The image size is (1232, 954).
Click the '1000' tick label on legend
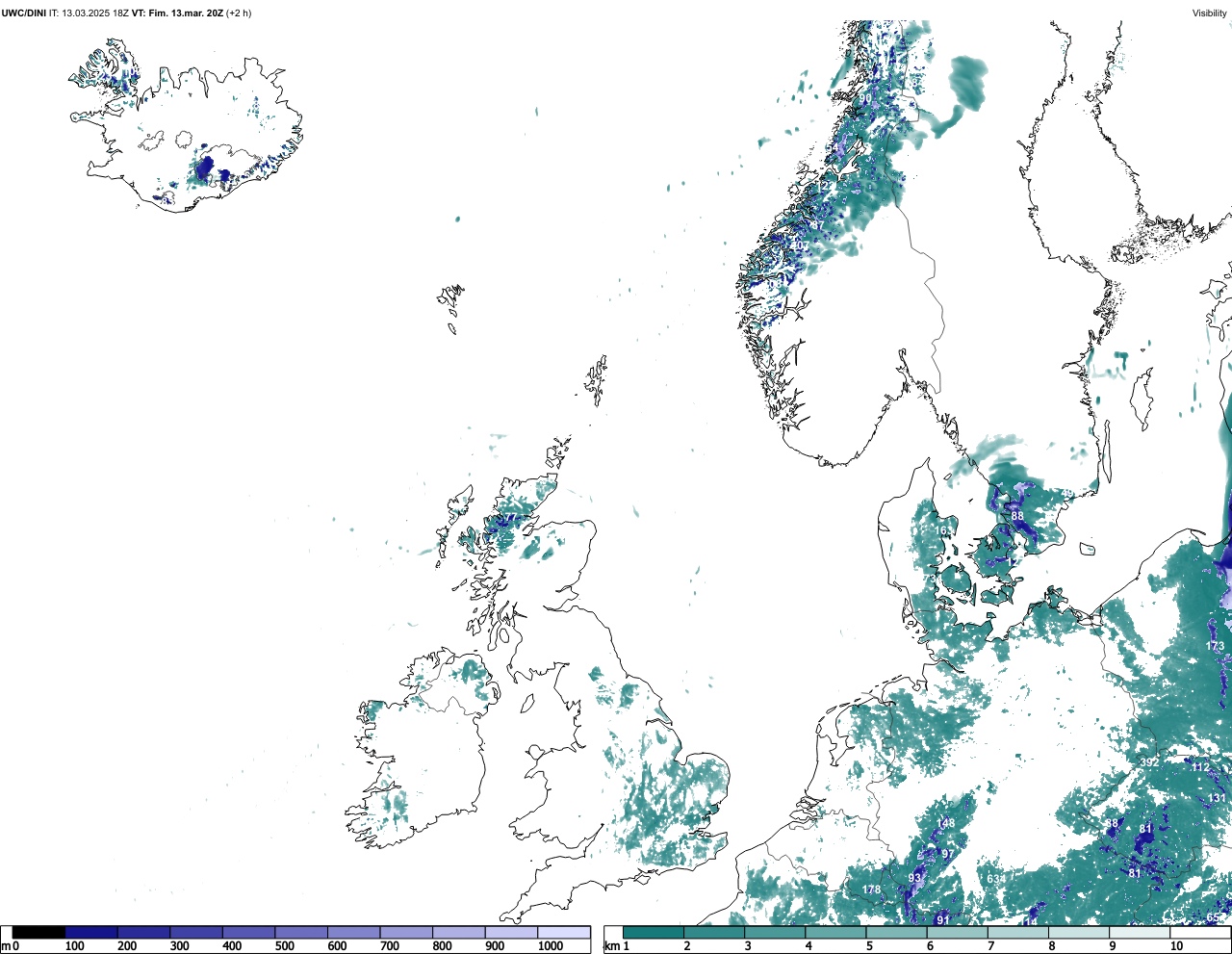click(551, 947)
